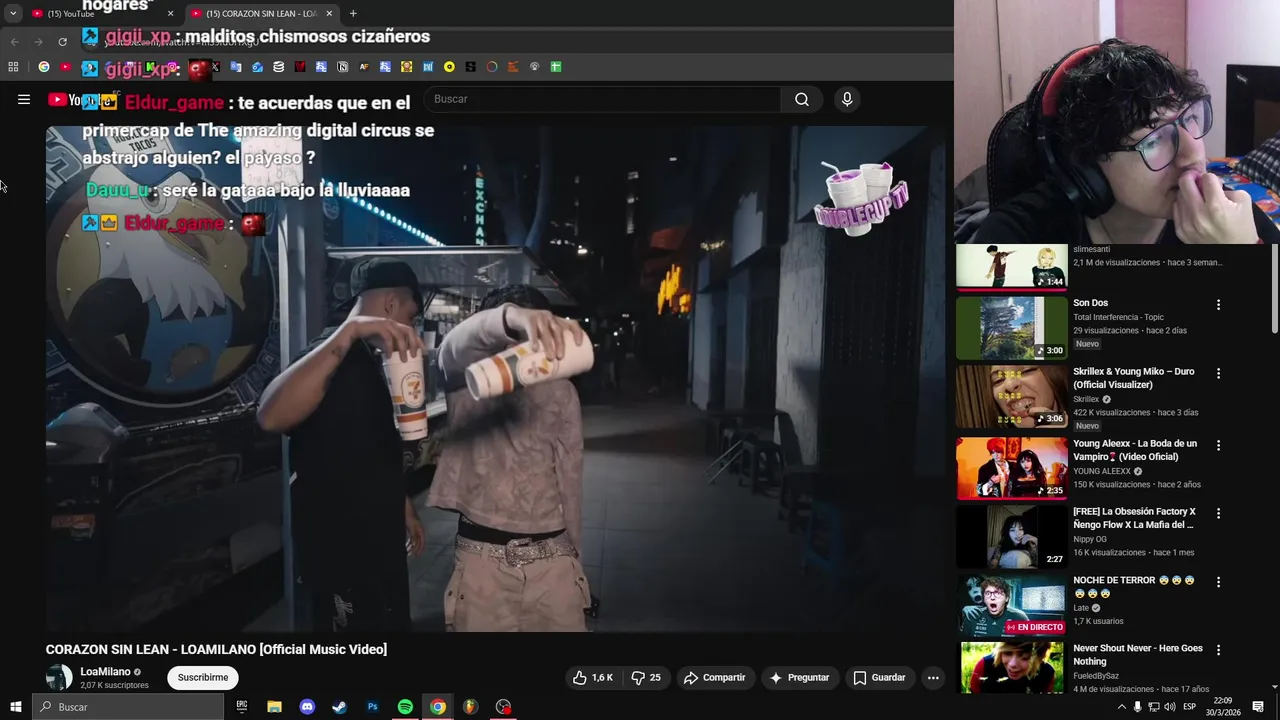Go back with browser back arrow
Screen dimensions: 1280x720
(14, 41)
